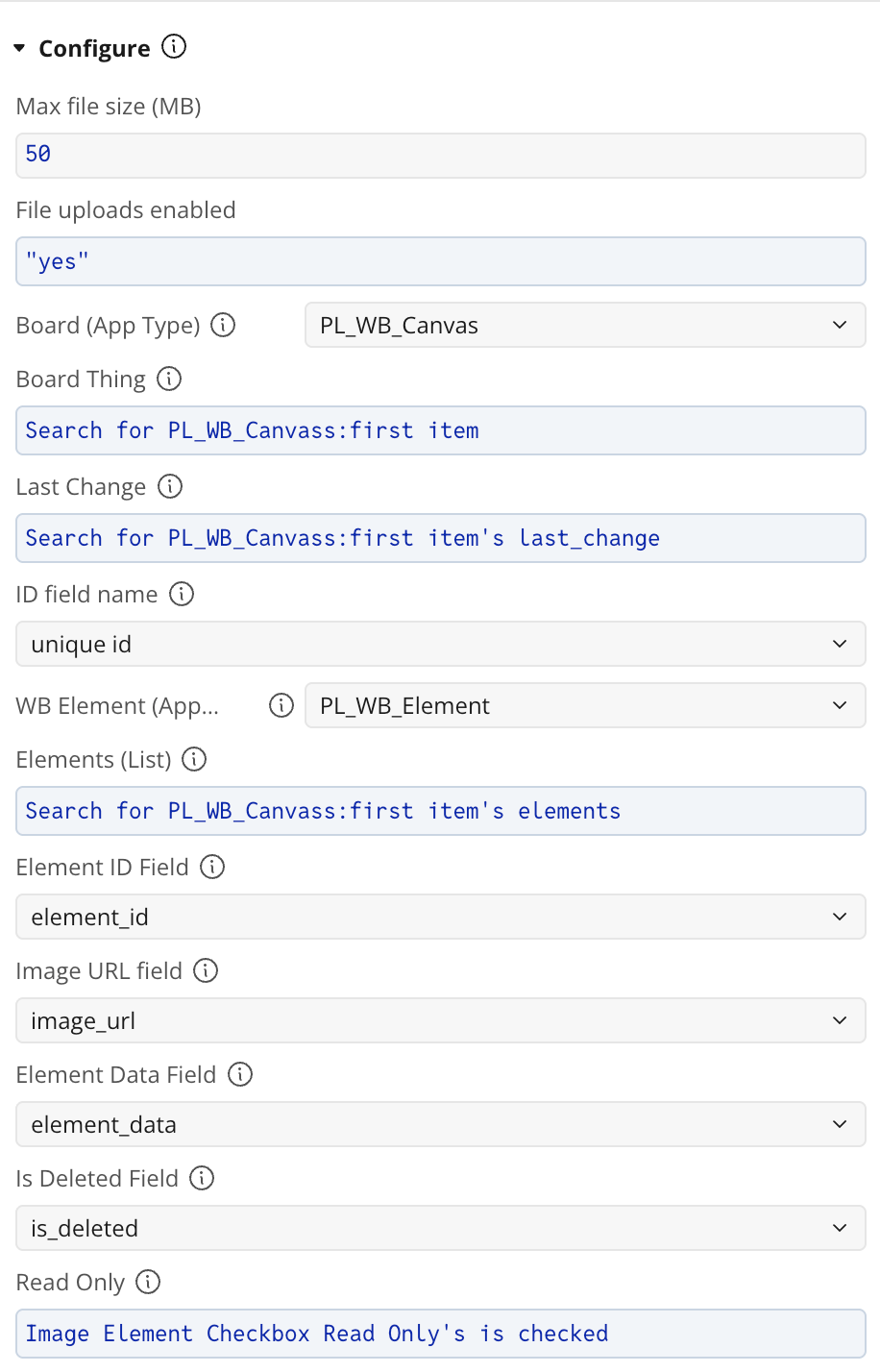Click info icon next to Image URL field
This screenshot has height=1372, width=880.
pyautogui.click(x=206, y=970)
